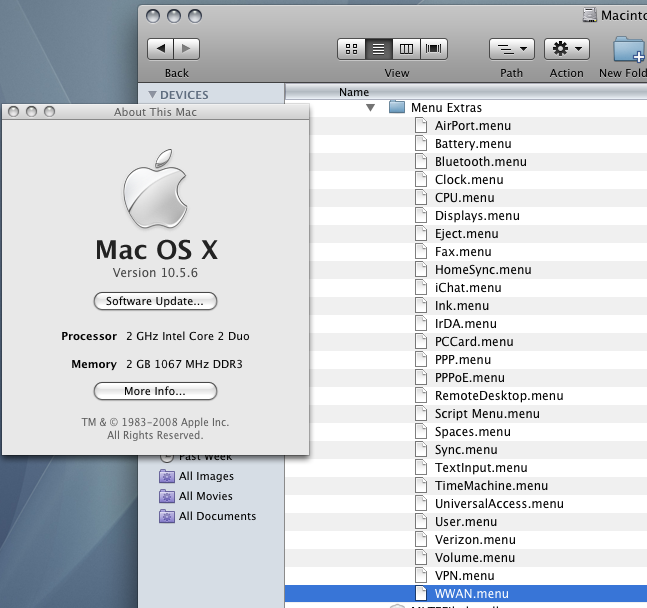The image size is (647, 608).
Task: Click the AirPort.menu file icon
Action: 421,125
